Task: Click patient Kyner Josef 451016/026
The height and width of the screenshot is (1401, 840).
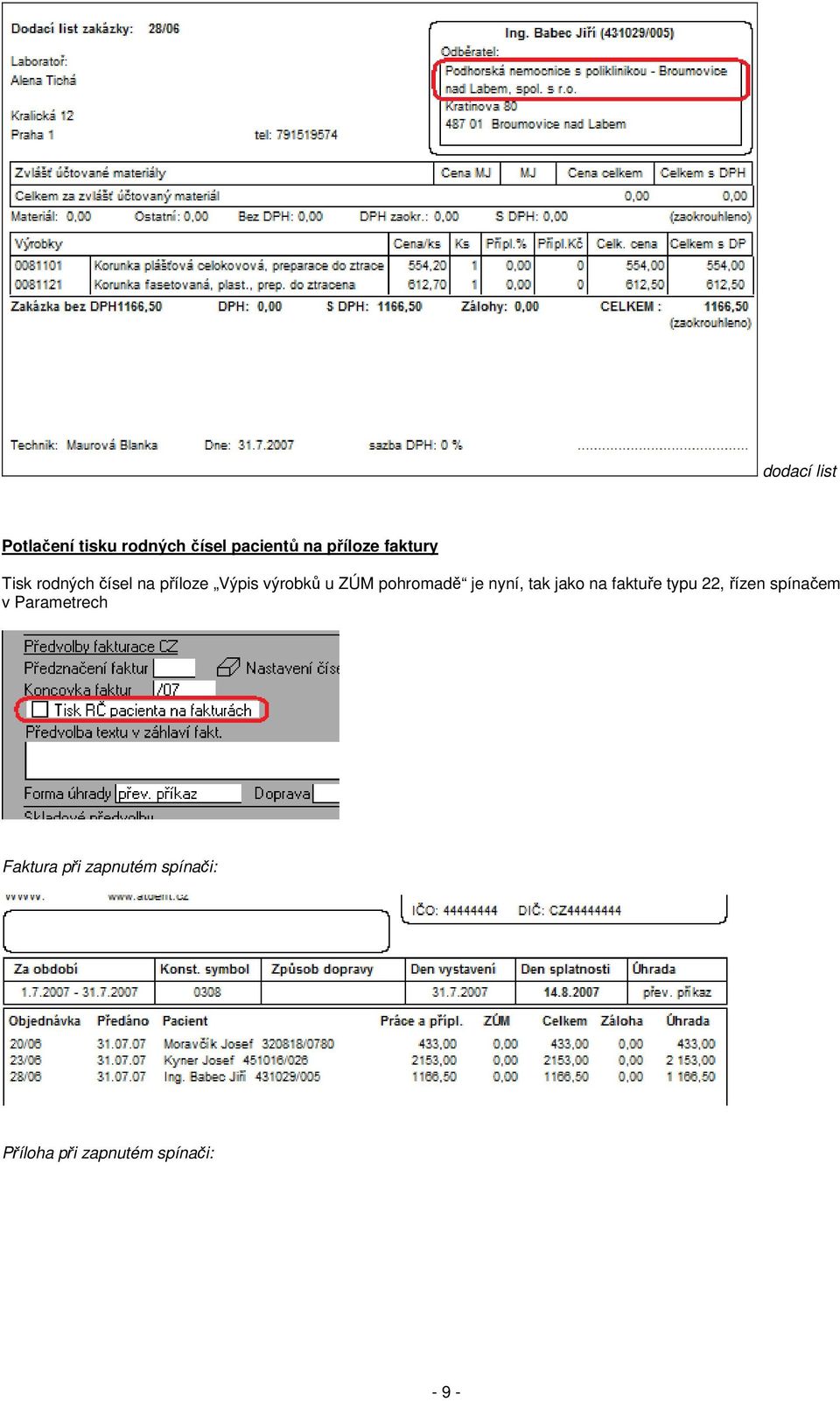Action: click(x=235, y=1061)
